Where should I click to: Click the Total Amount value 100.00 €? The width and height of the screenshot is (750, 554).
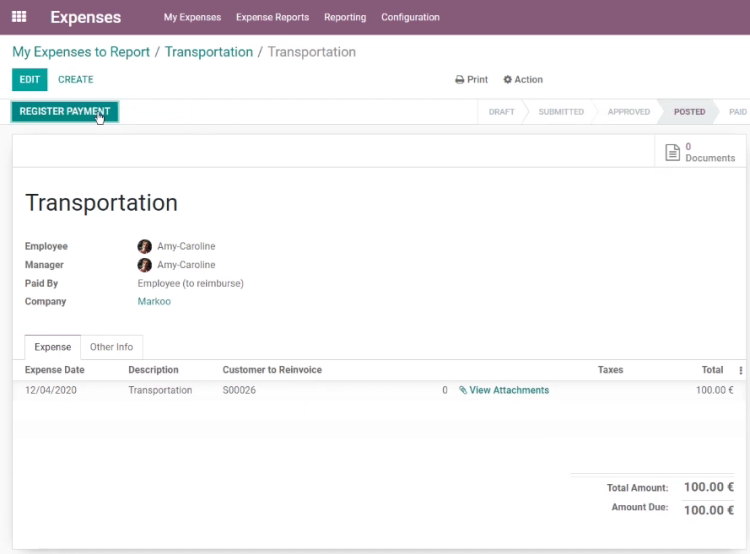[709, 487]
